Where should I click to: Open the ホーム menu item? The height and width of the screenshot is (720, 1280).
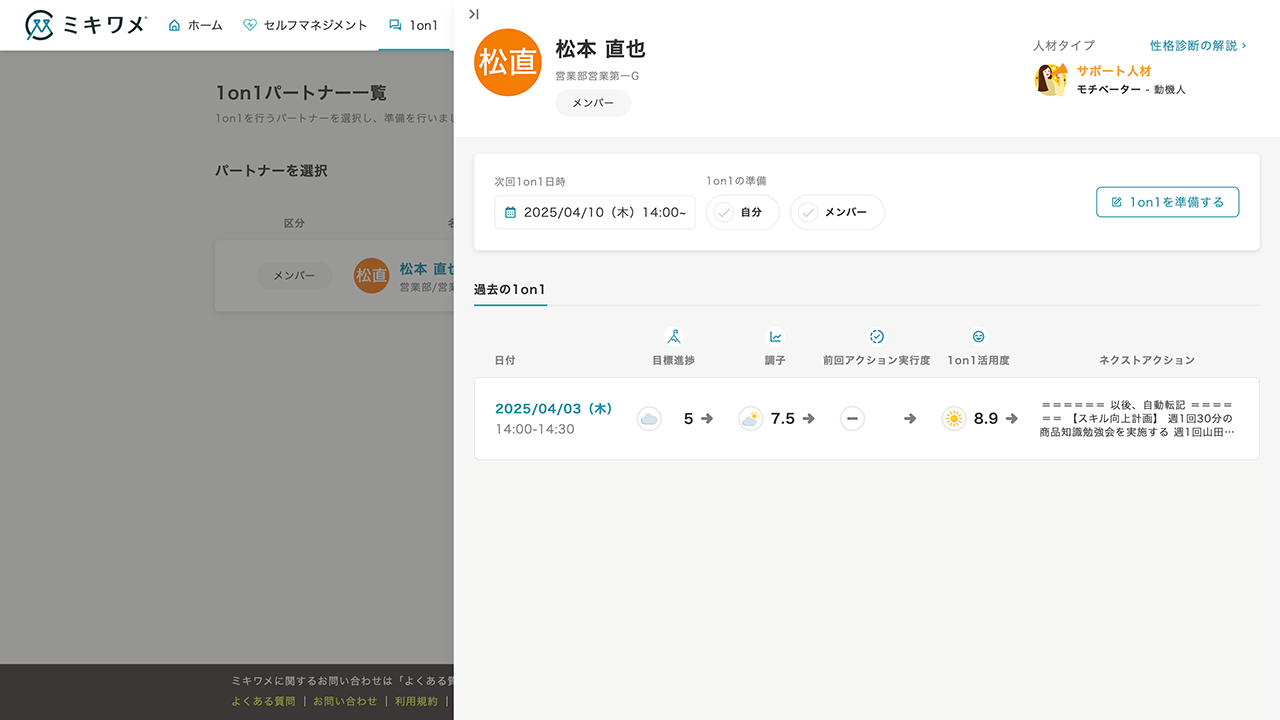click(x=195, y=25)
